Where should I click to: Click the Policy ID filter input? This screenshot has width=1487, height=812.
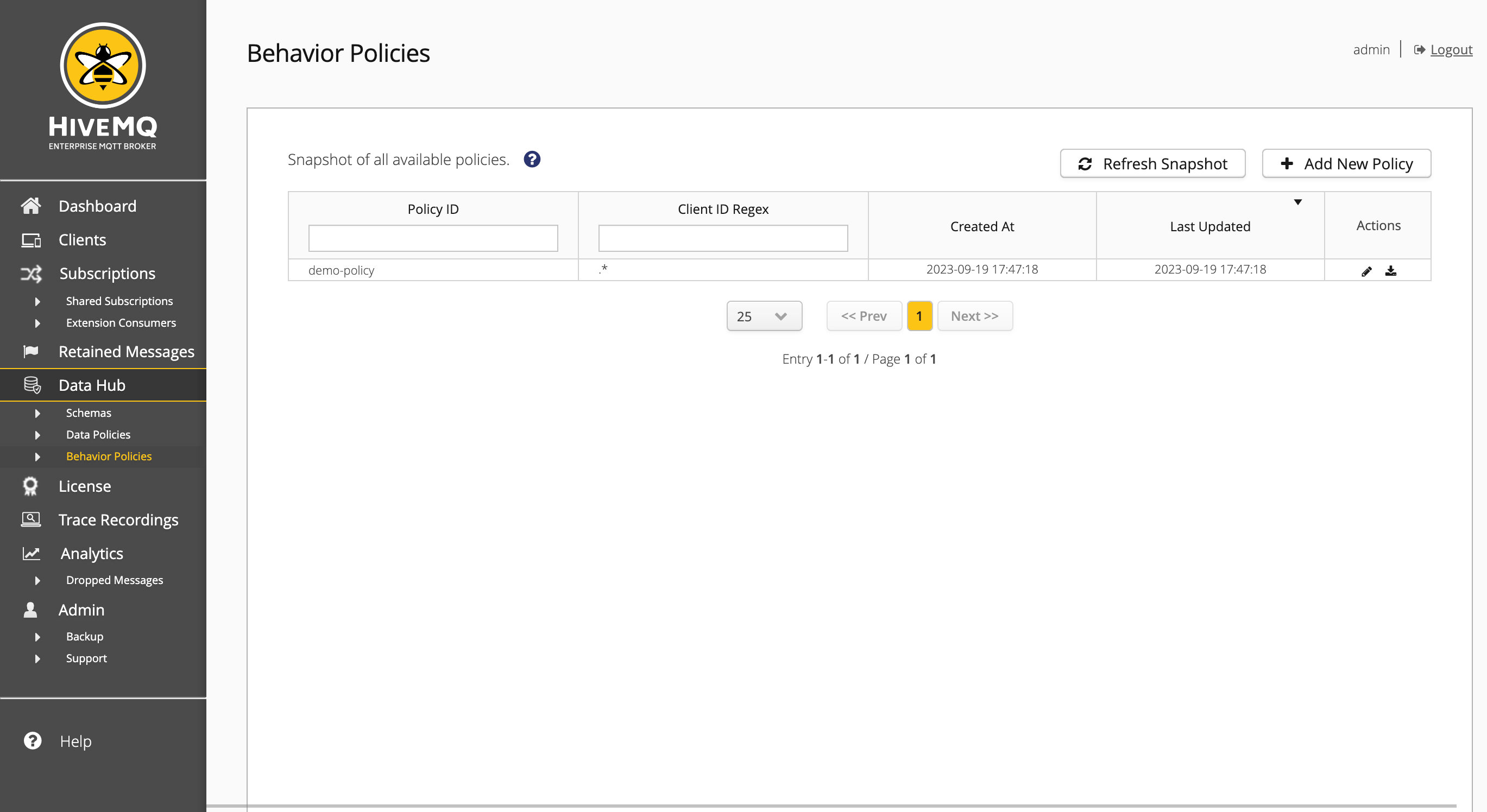[x=433, y=238]
